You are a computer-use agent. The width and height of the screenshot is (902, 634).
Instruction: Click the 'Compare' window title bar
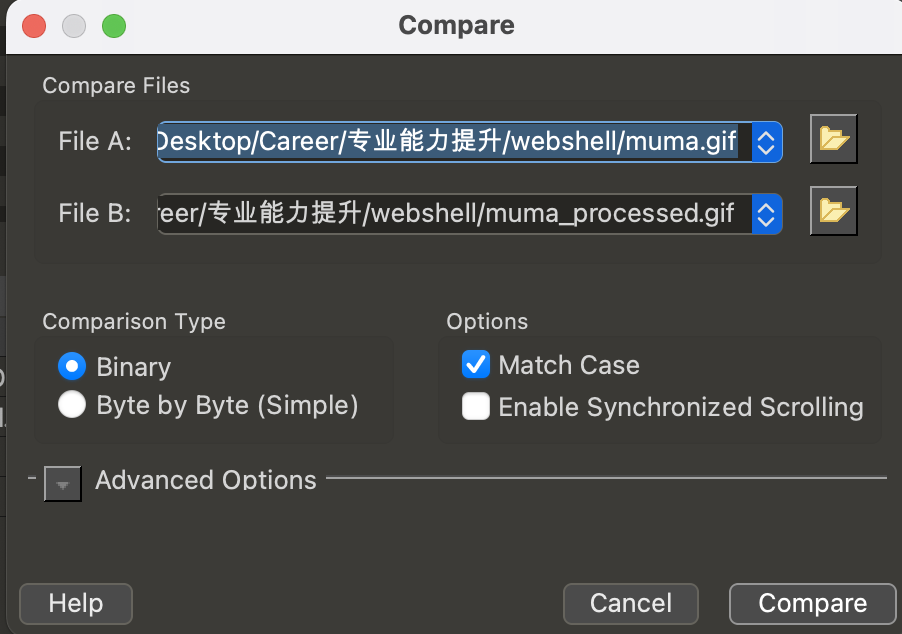tap(456, 25)
